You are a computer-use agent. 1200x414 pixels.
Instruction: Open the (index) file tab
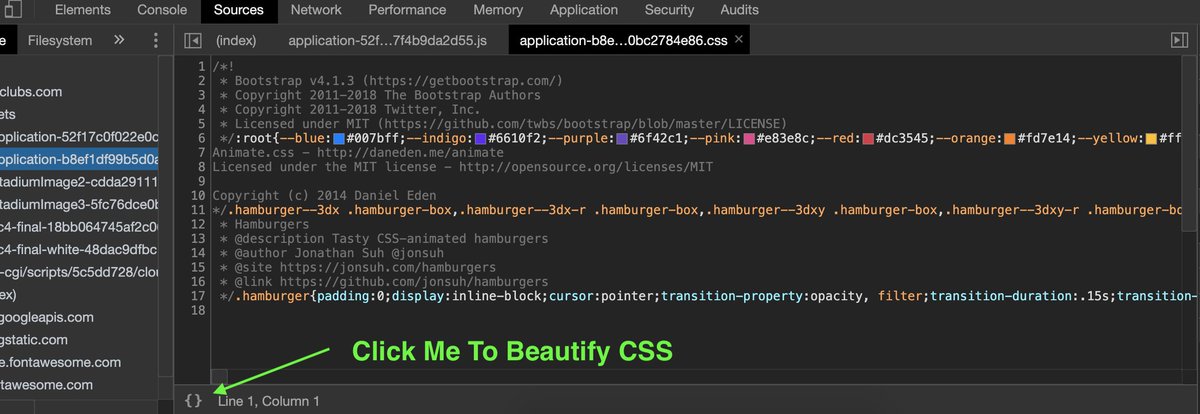tap(236, 41)
